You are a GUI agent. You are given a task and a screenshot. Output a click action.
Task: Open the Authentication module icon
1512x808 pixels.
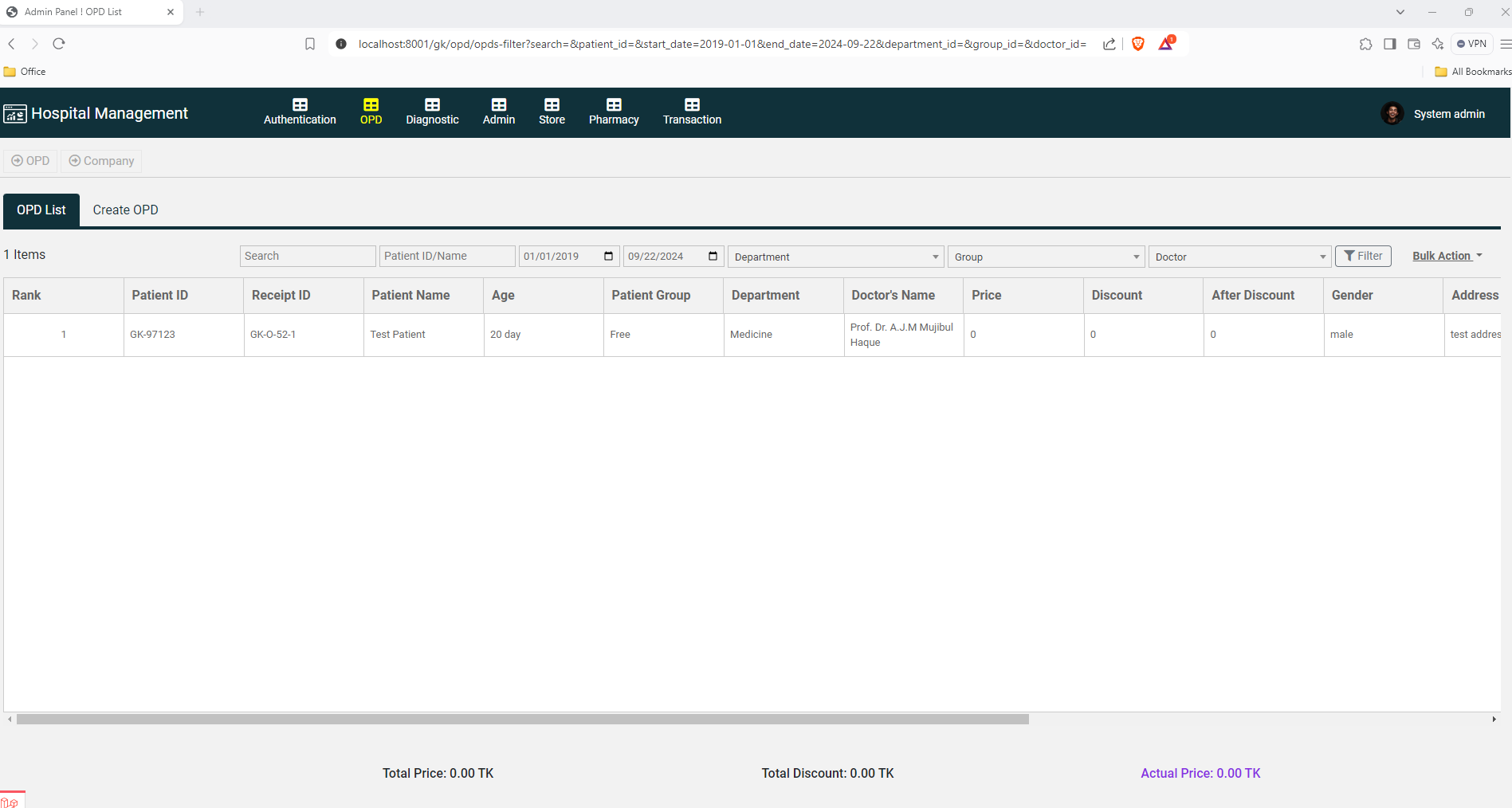click(300, 104)
